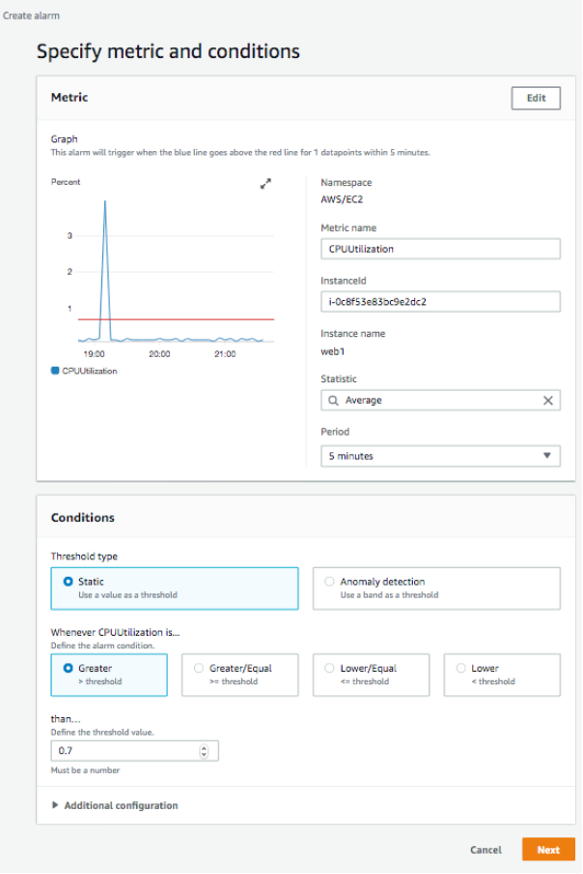The image size is (583, 874).
Task: Click the threshold value field showing 0.7
Action: pyautogui.click(x=120, y=749)
